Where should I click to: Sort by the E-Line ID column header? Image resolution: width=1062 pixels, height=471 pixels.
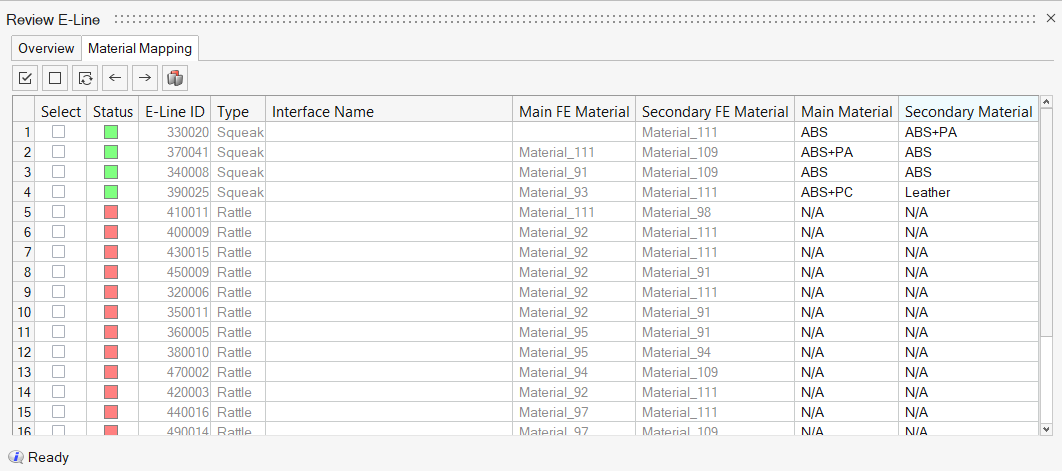(175, 112)
